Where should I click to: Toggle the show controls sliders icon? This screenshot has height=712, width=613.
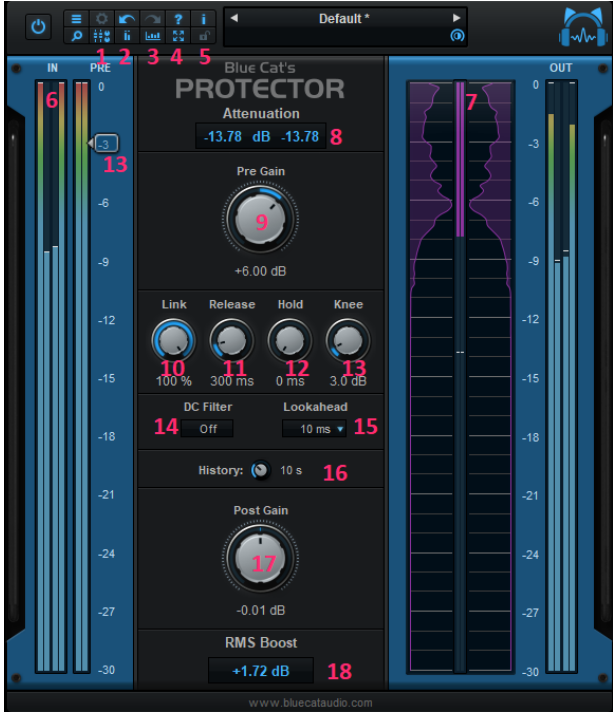[102, 35]
